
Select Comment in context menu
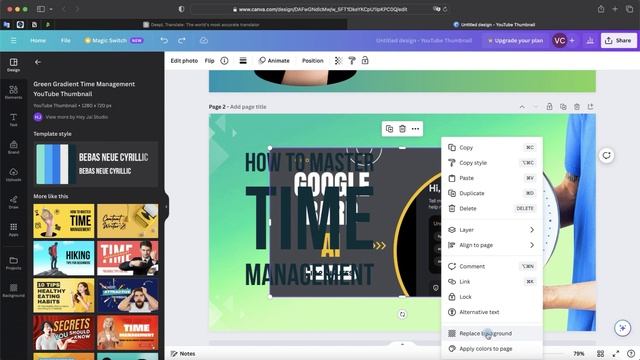click(491, 266)
